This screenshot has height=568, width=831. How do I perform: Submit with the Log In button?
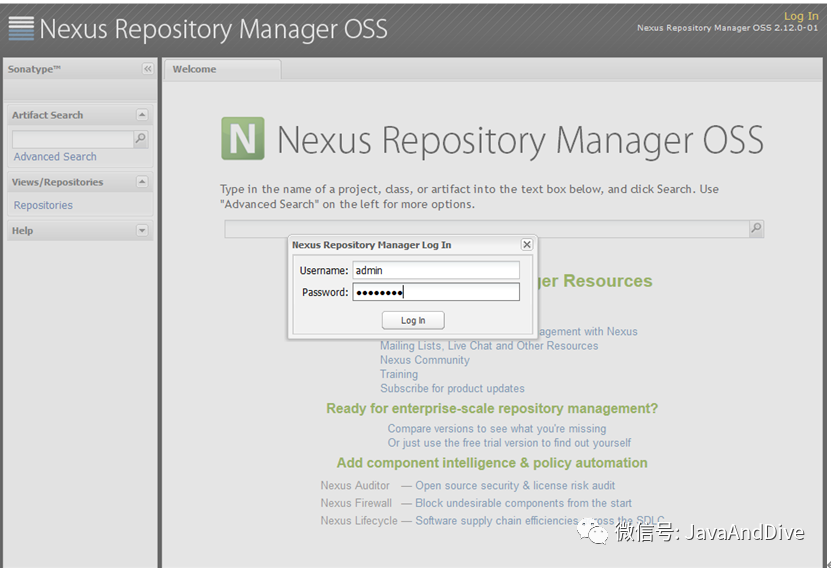tap(413, 320)
